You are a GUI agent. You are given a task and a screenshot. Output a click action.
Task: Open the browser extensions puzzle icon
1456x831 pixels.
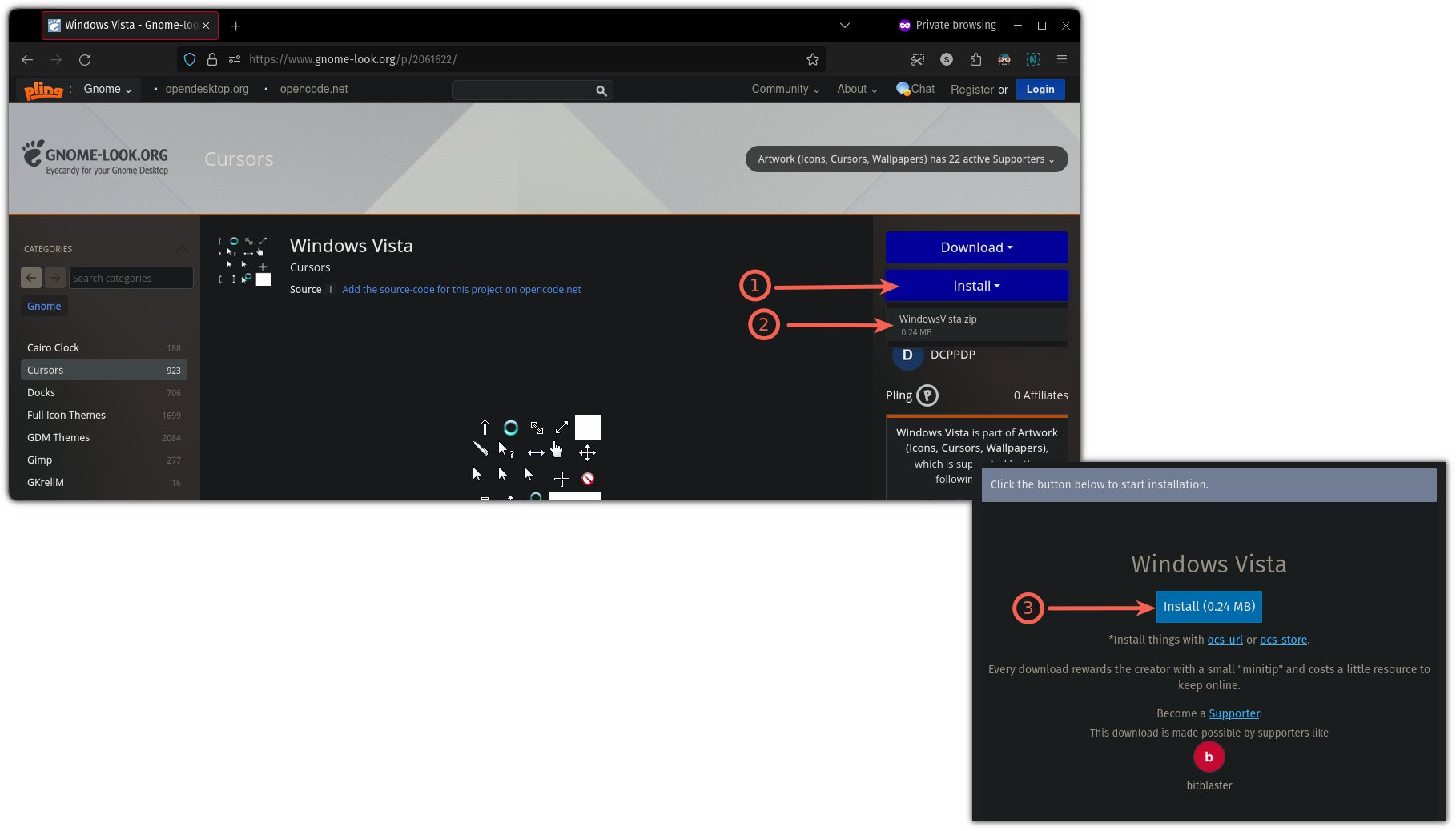pos(975,59)
